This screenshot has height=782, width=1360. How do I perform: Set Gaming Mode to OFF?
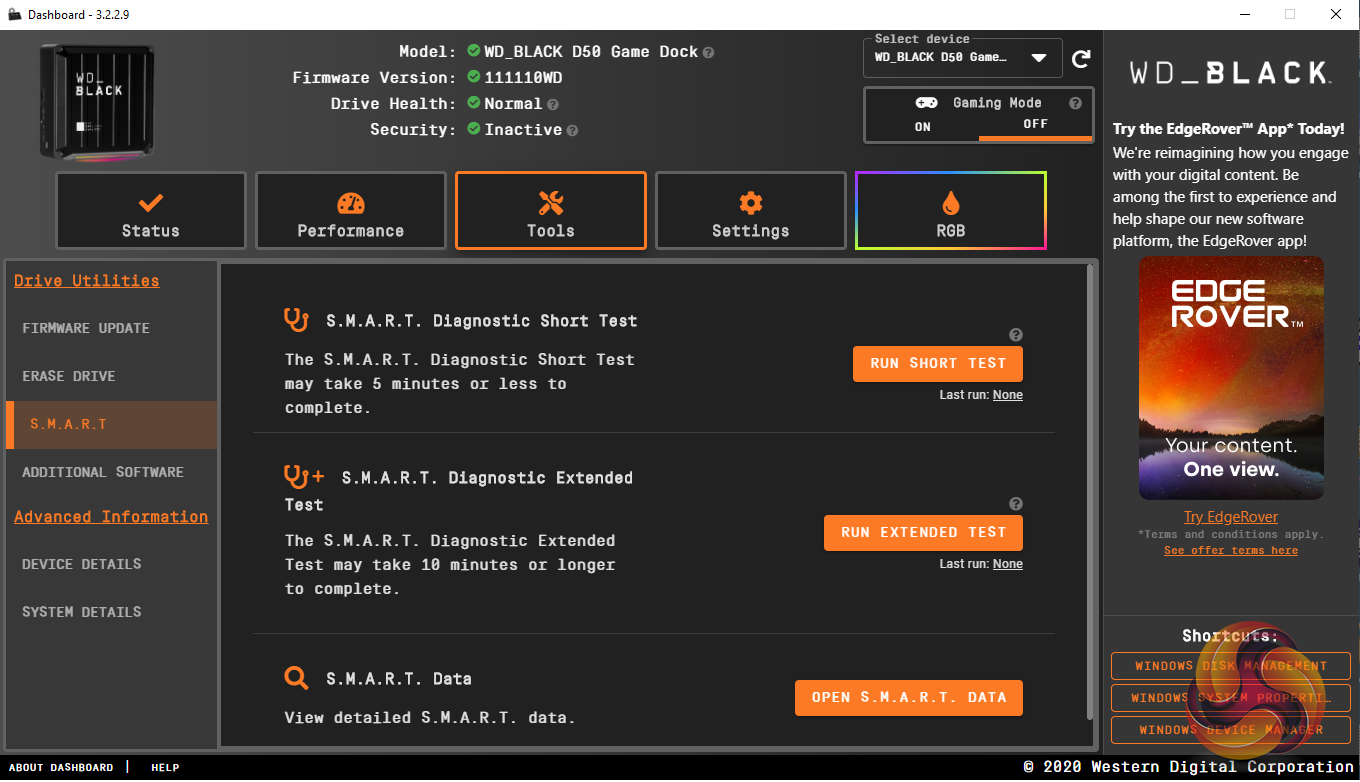[1035, 125]
